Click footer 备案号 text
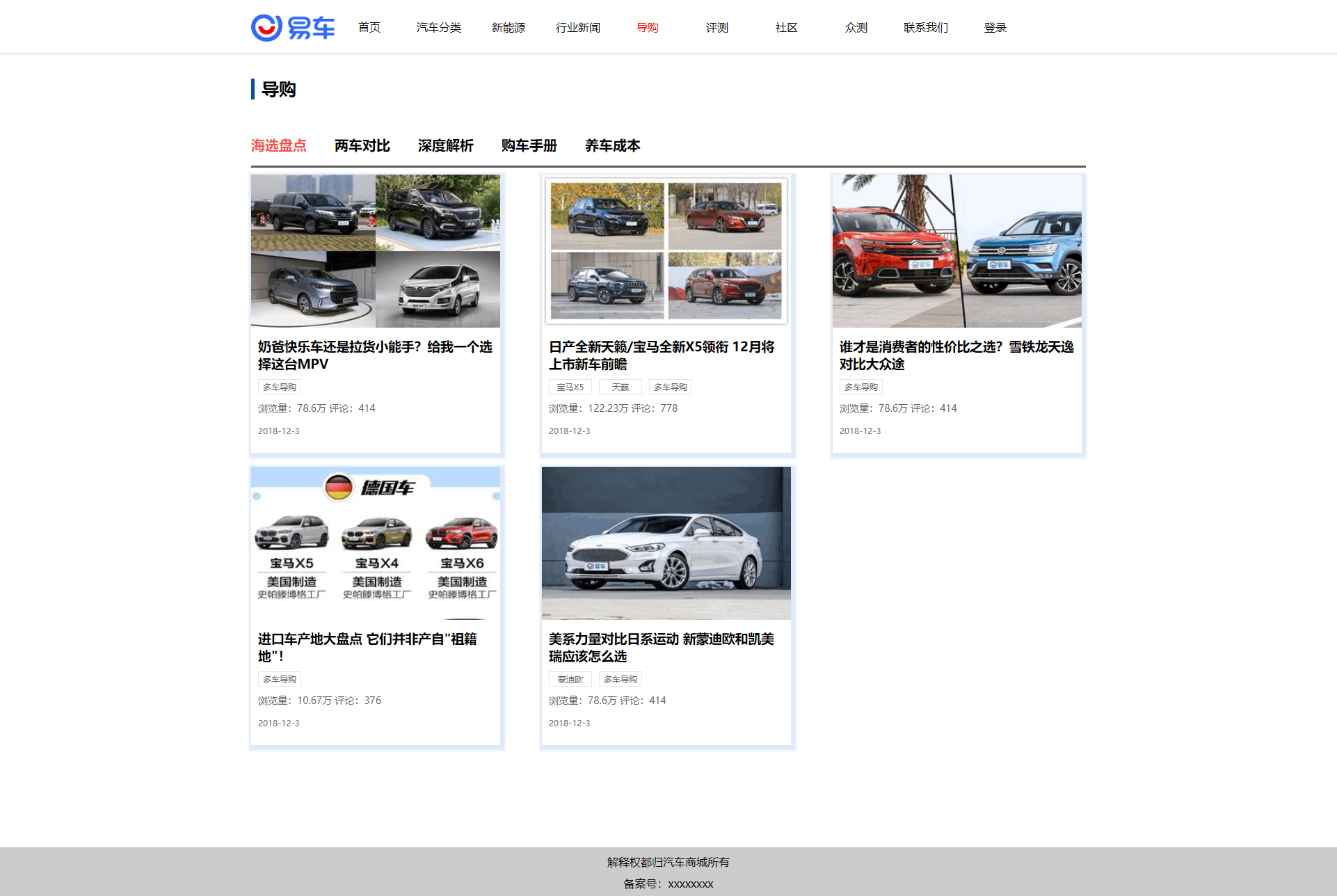This screenshot has height=896, width=1337. coord(668,884)
